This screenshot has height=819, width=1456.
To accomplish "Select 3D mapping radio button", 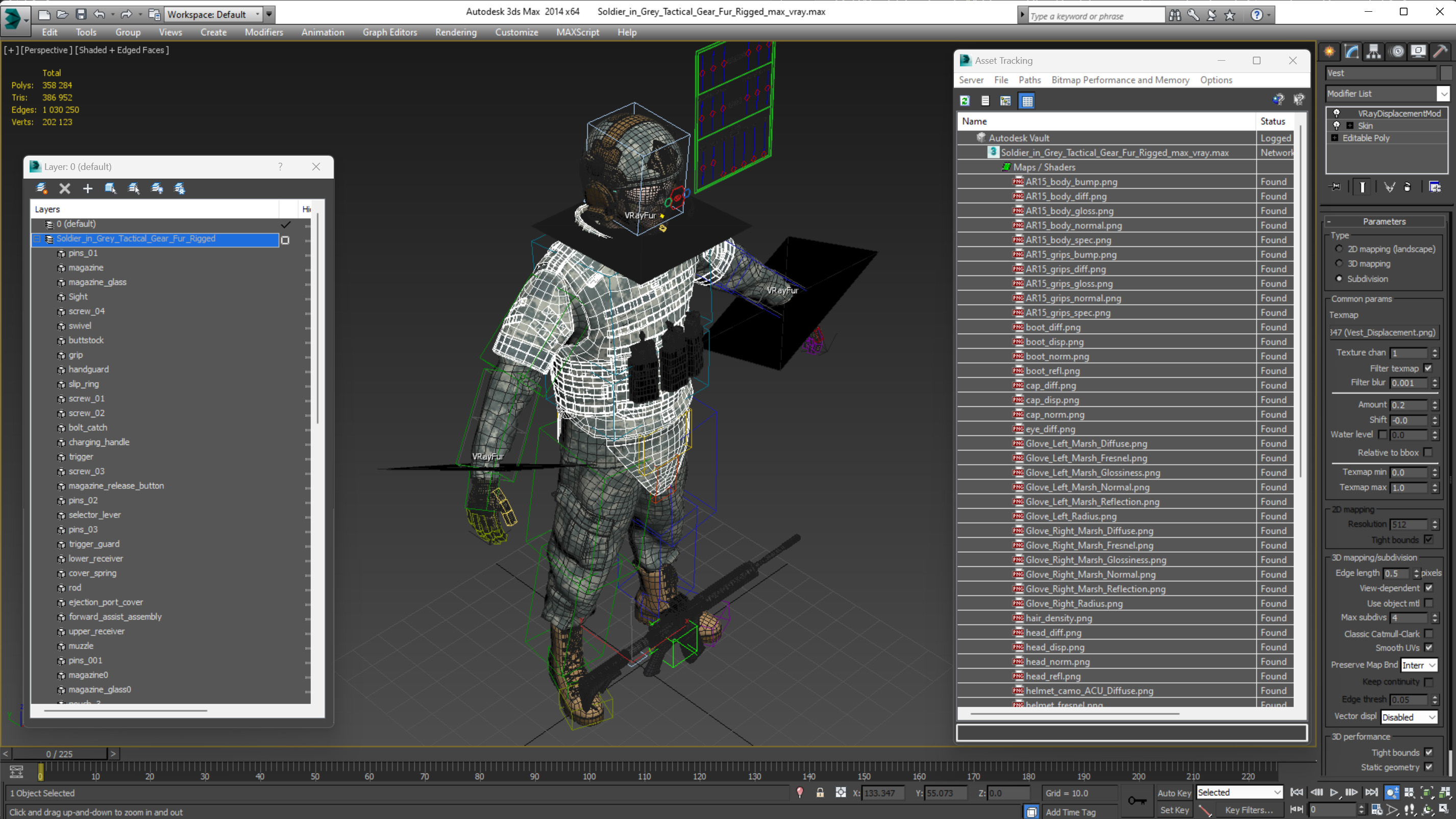I will [1339, 263].
